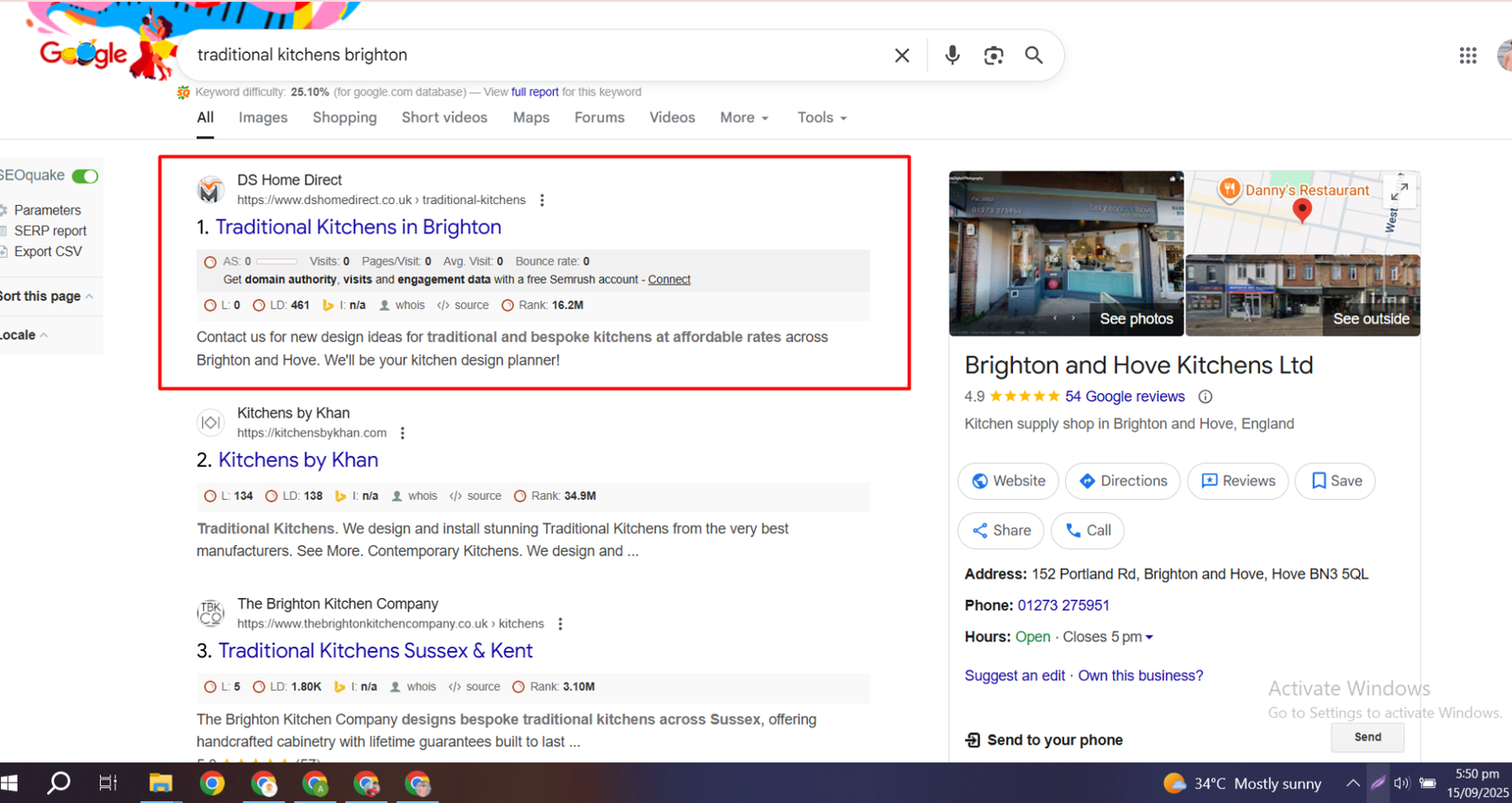Expand the map with the fullscreen icon
The height and width of the screenshot is (803, 1512).
1399,190
